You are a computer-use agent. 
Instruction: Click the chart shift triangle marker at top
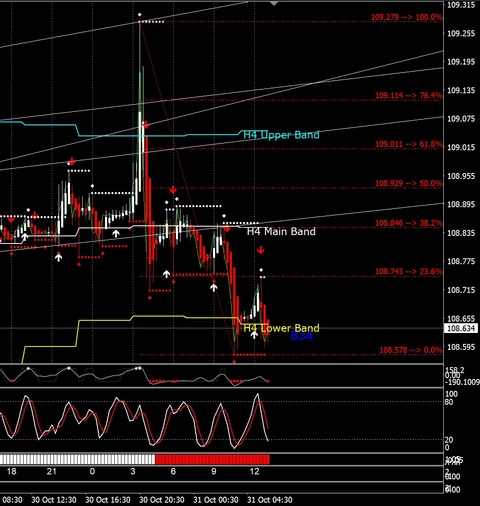coord(274,3)
